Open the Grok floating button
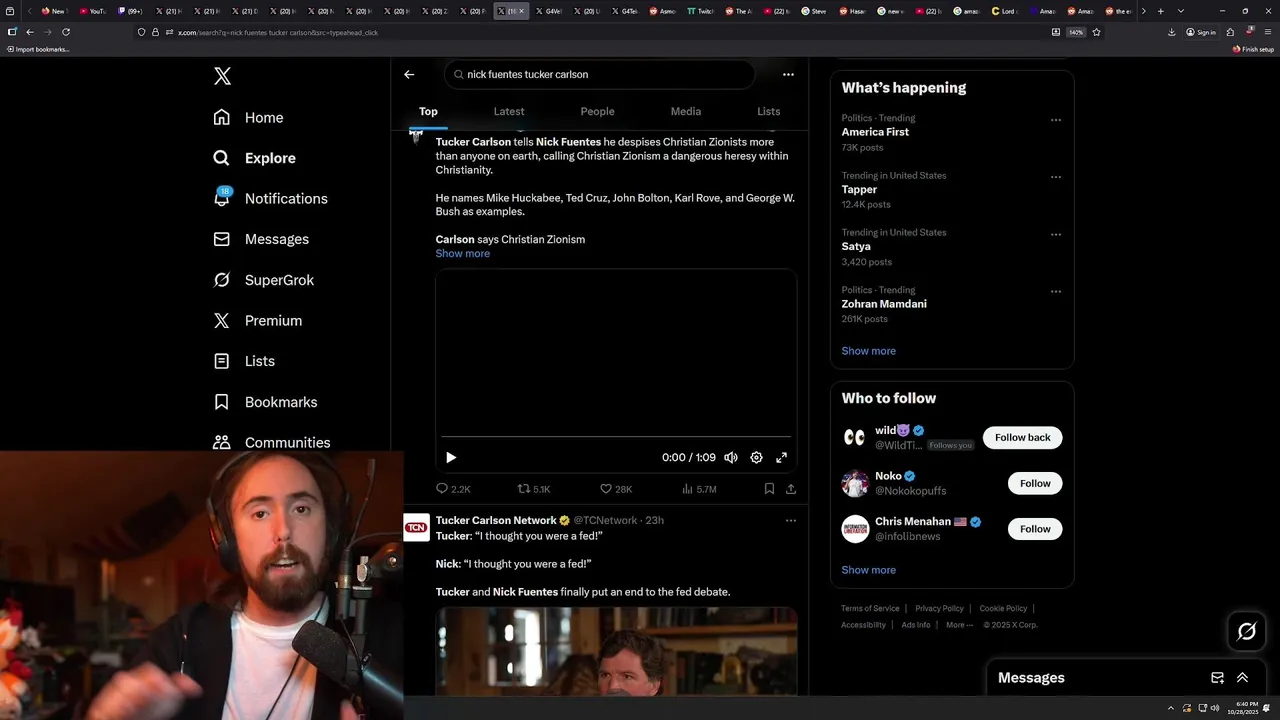 1246,631
